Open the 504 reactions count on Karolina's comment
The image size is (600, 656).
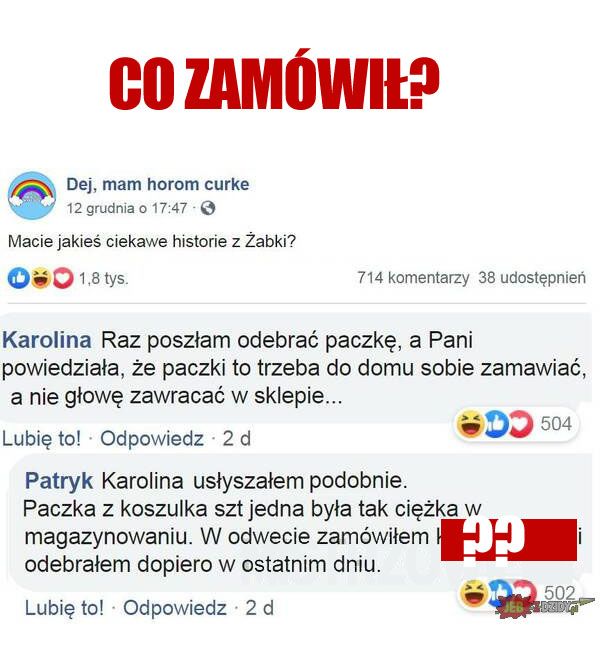(556, 424)
